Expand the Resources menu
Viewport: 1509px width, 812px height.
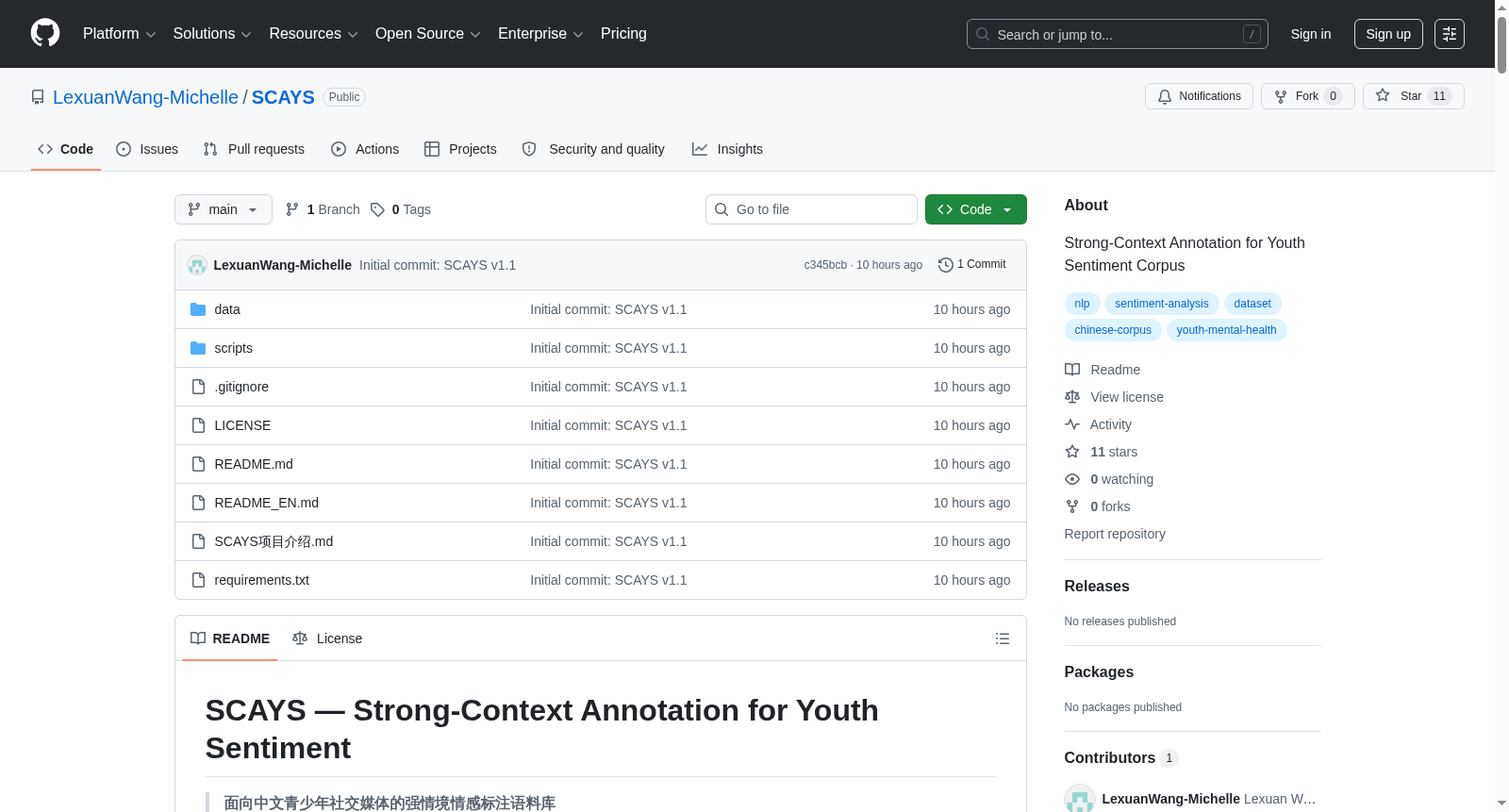(313, 34)
